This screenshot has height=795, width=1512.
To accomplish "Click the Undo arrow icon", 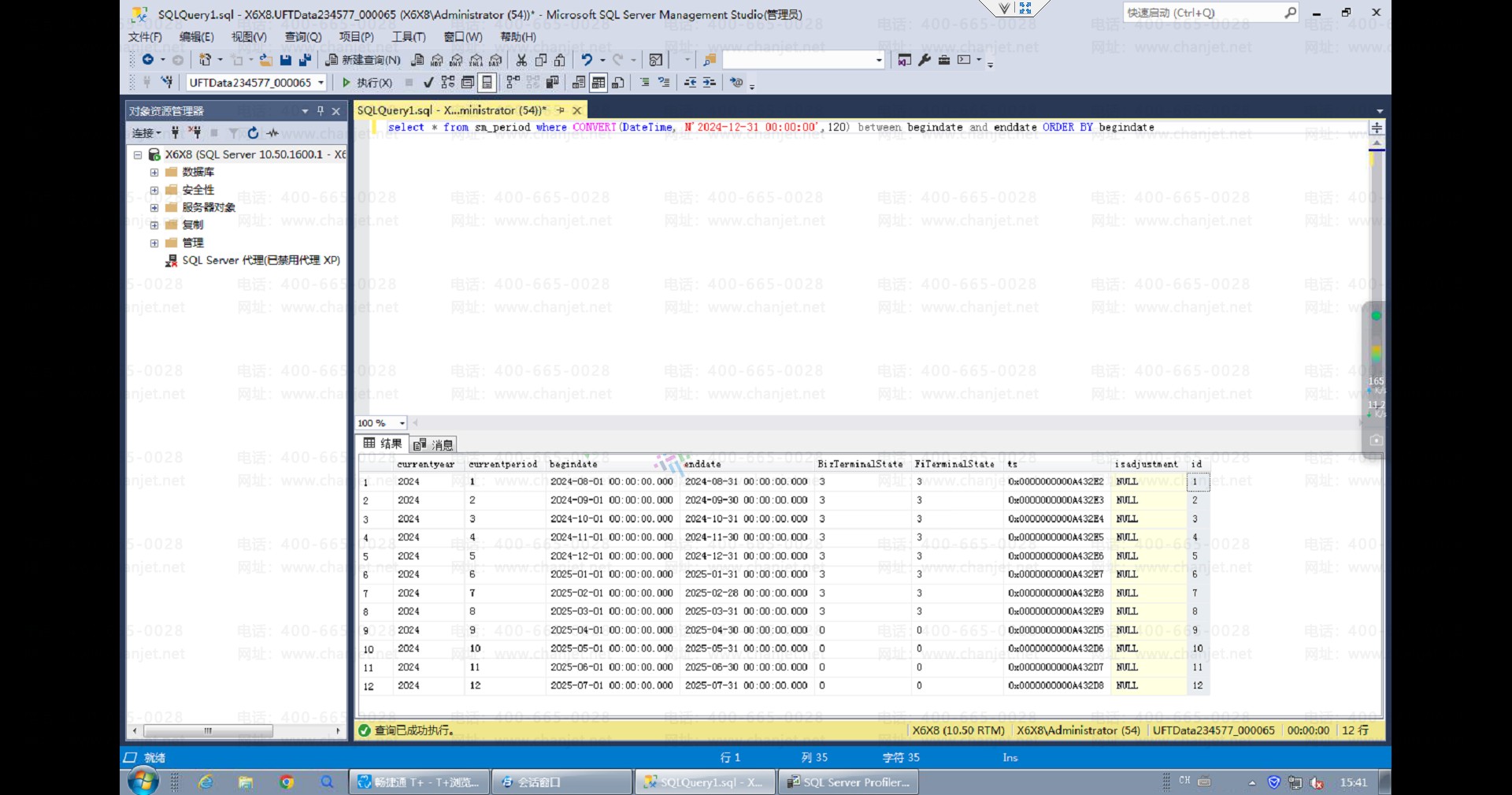I will (x=587, y=60).
